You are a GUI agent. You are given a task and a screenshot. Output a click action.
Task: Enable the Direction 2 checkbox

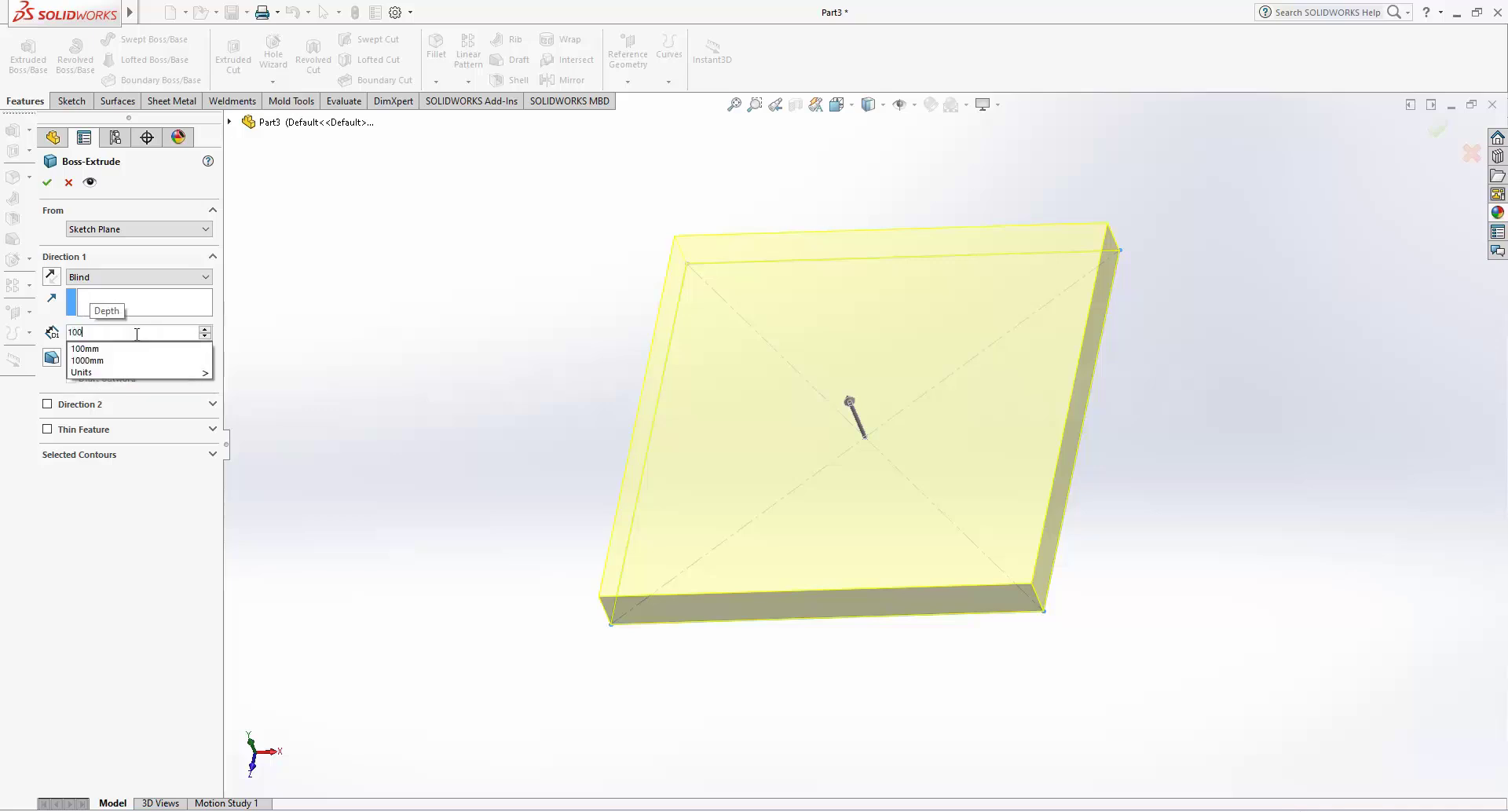pyautogui.click(x=47, y=404)
